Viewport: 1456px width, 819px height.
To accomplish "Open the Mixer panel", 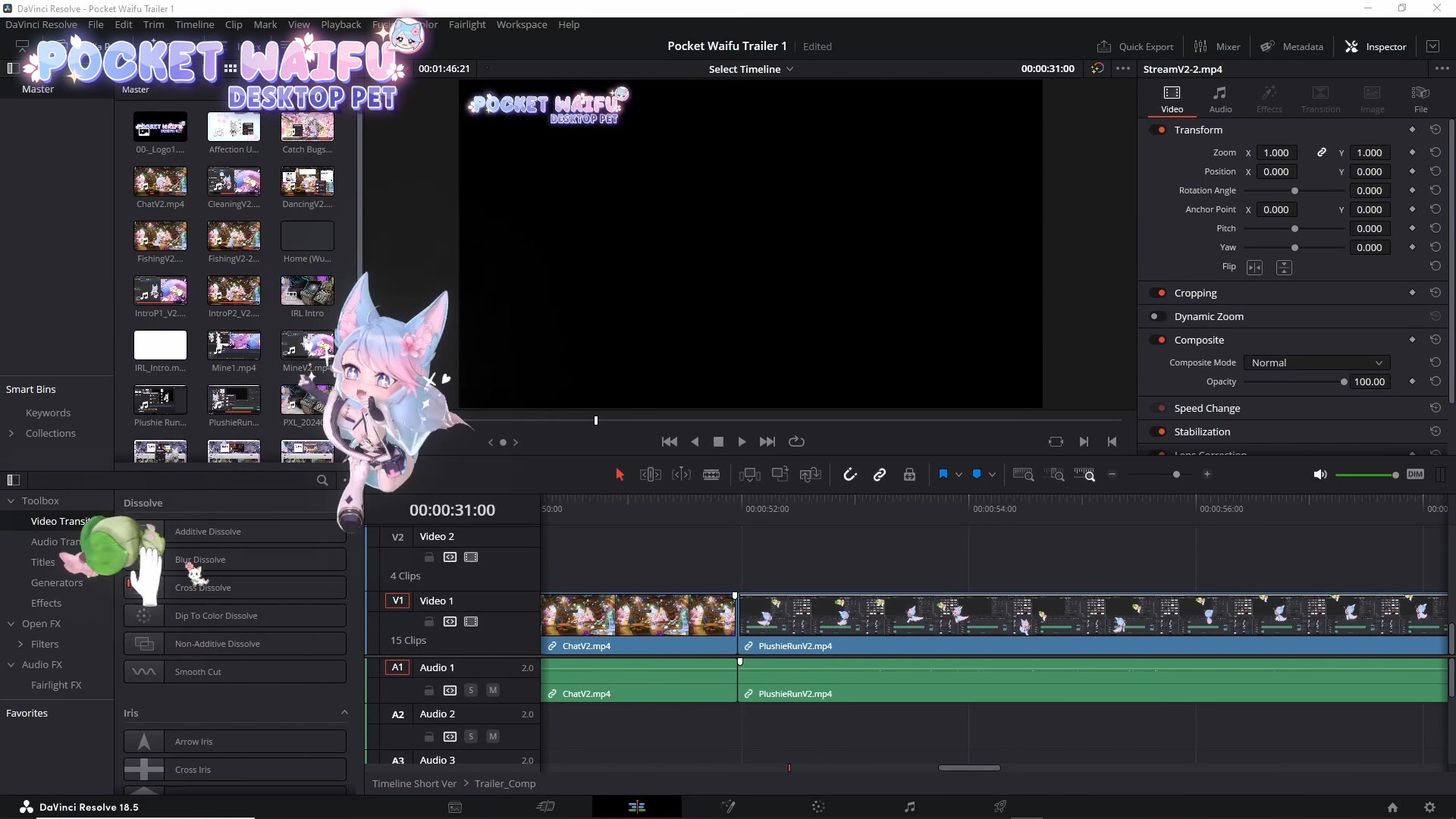I will [1219, 46].
